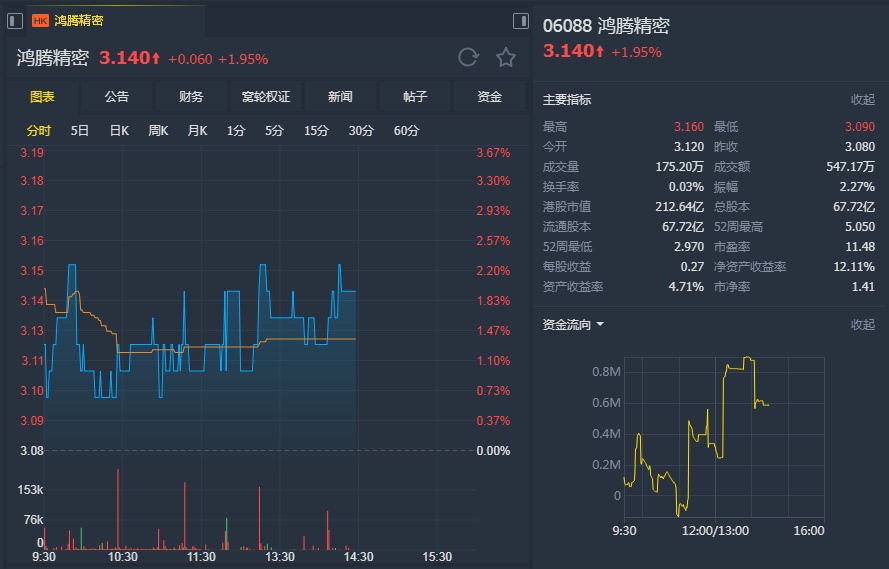Click the 最高 value 3.160
889x569 pixels.
[689, 127]
